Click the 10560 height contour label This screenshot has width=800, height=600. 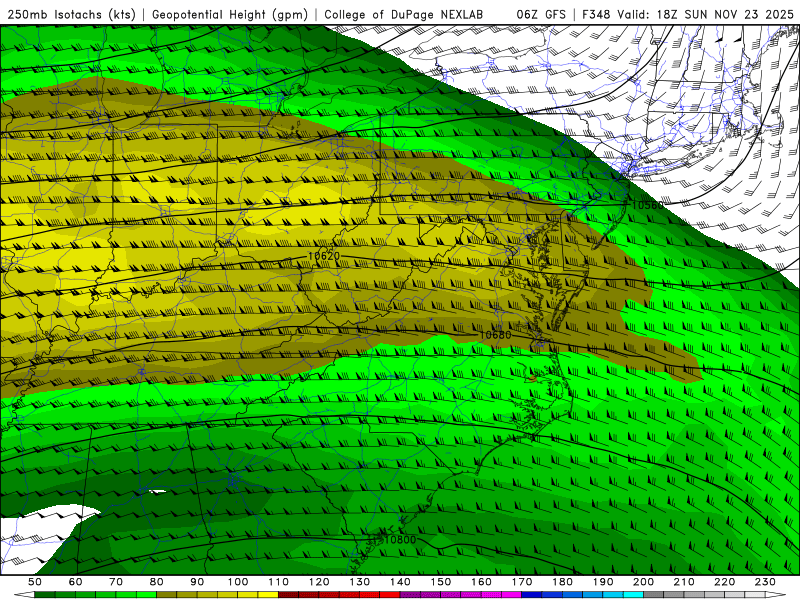pos(648,205)
